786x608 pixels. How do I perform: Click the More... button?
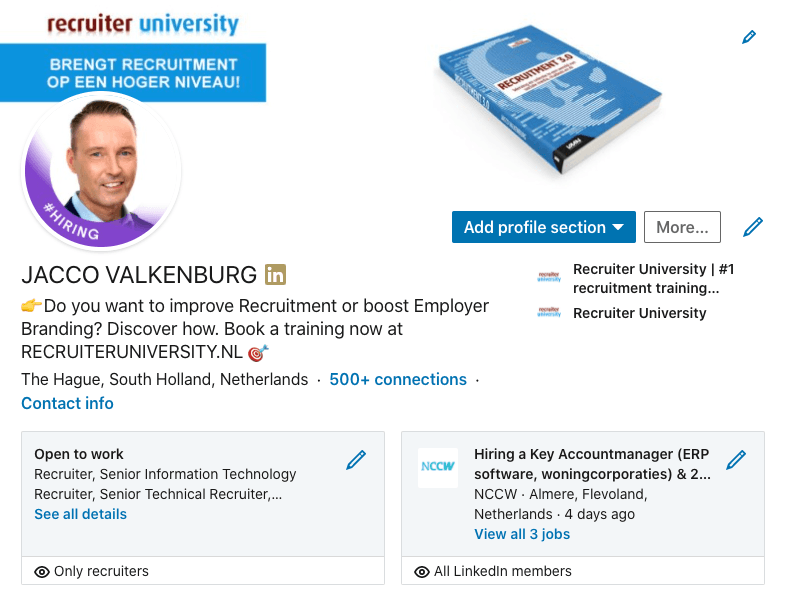[x=682, y=227]
